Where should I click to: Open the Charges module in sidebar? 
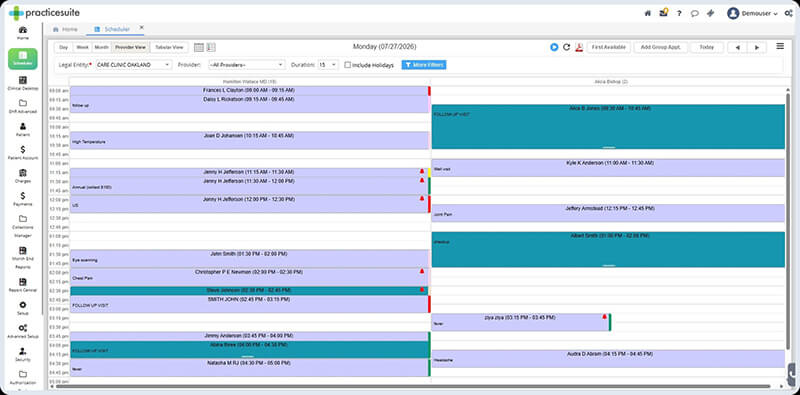pyautogui.click(x=22, y=176)
